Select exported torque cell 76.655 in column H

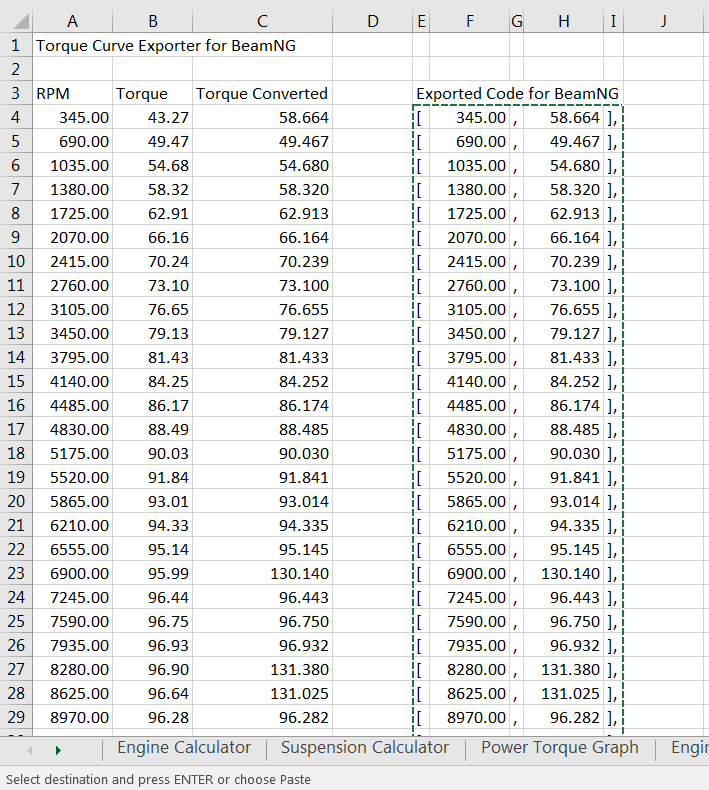[x=563, y=309]
